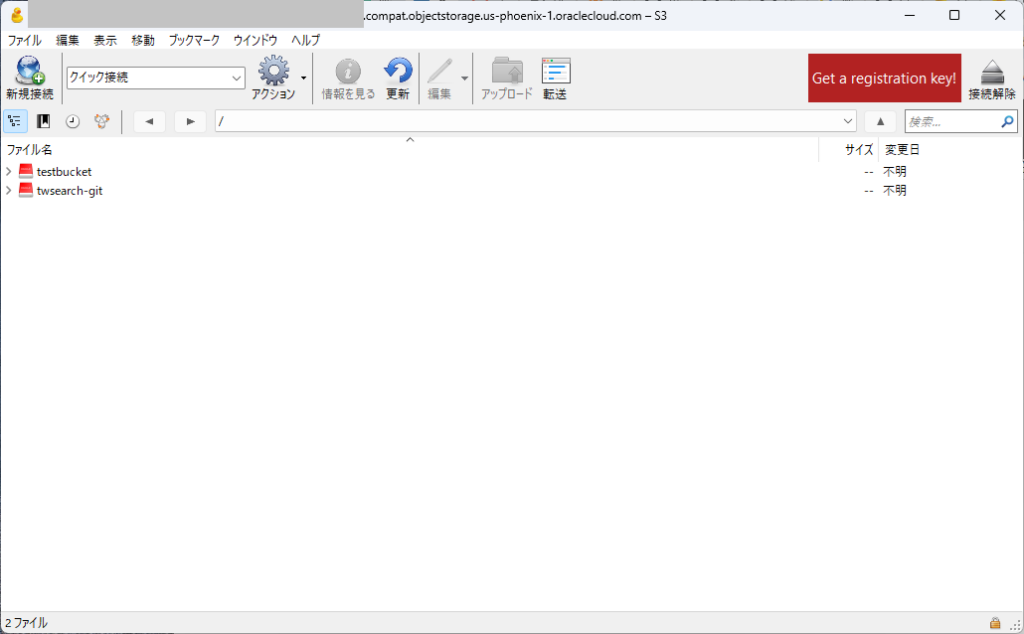The width and height of the screenshot is (1024, 634).
Task: Select the twsearch-git row name
Action: tap(70, 191)
